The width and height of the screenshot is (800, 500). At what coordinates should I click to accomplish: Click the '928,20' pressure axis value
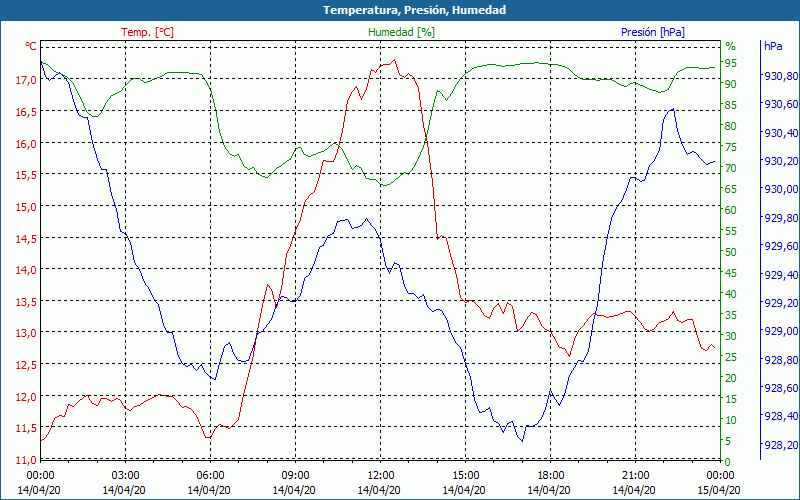click(x=781, y=445)
